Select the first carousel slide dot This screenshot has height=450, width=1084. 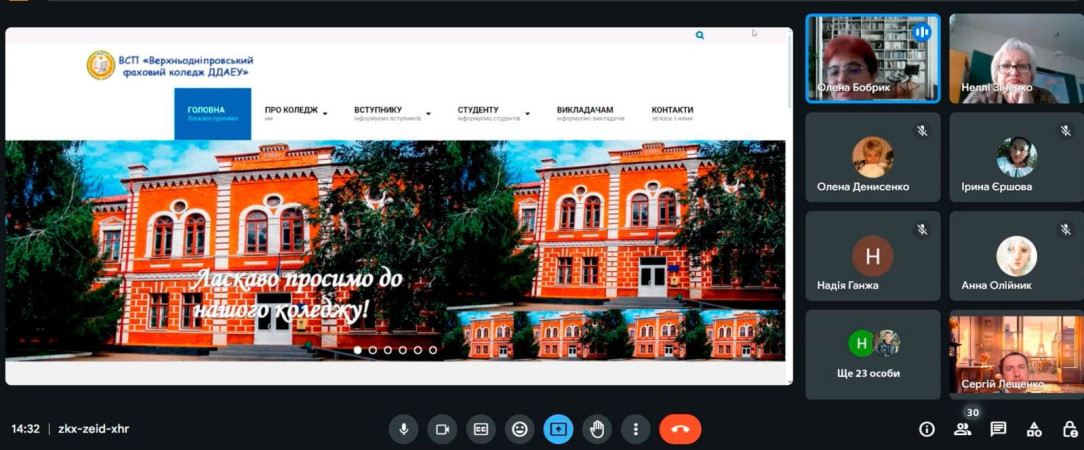pos(358,350)
